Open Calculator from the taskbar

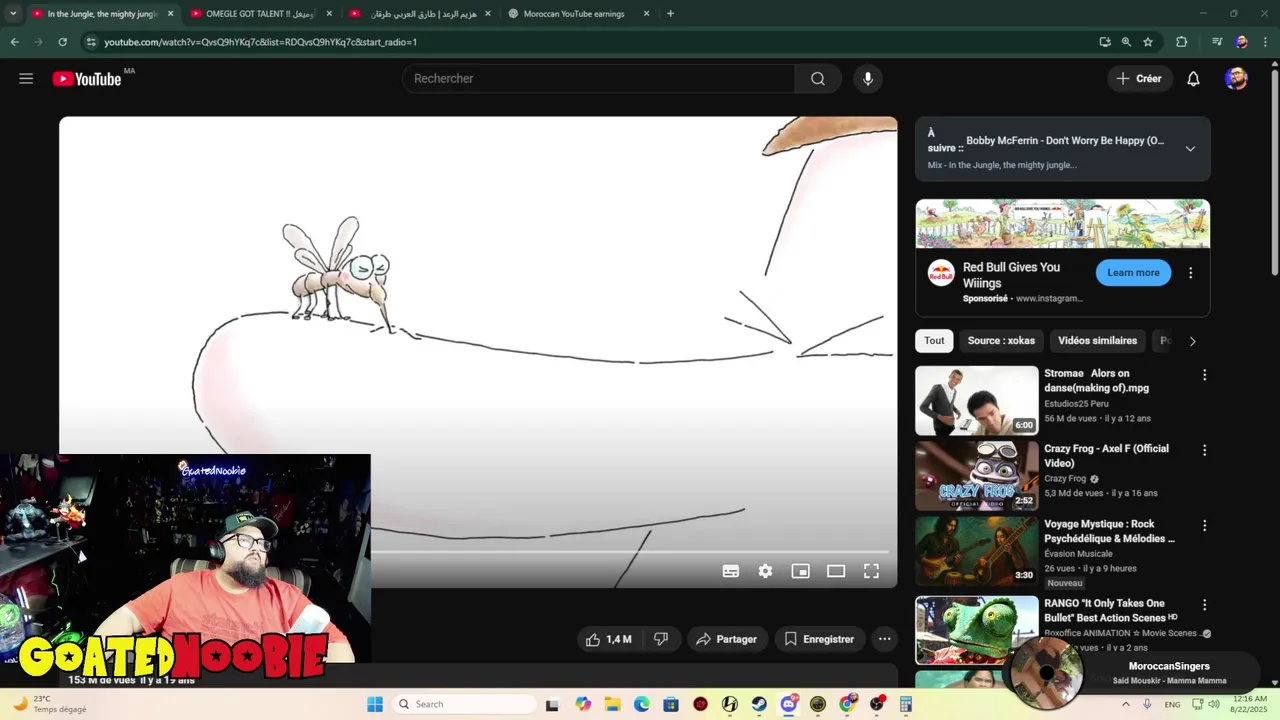pyautogui.click(x=906, y=704)
